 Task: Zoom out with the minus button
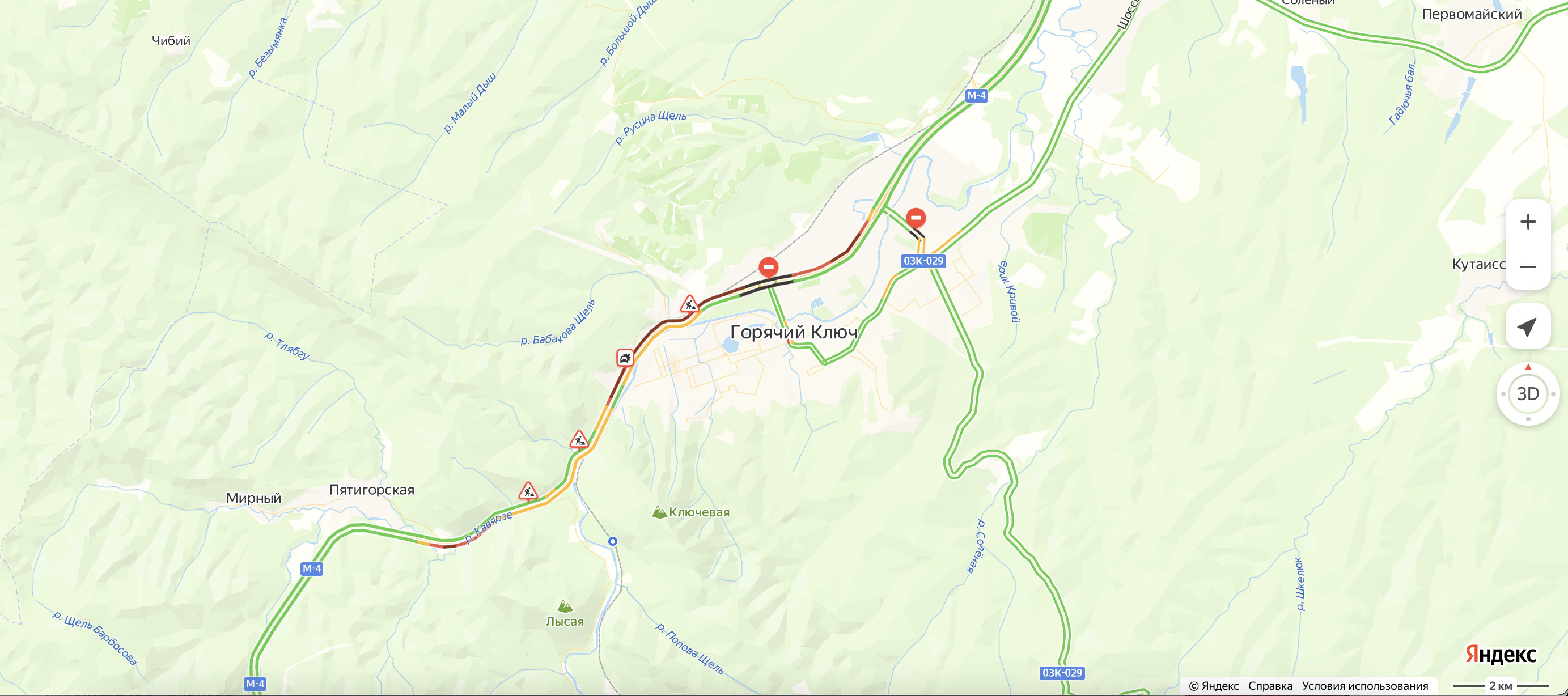pyautogui.click(x=1528, y=267)
